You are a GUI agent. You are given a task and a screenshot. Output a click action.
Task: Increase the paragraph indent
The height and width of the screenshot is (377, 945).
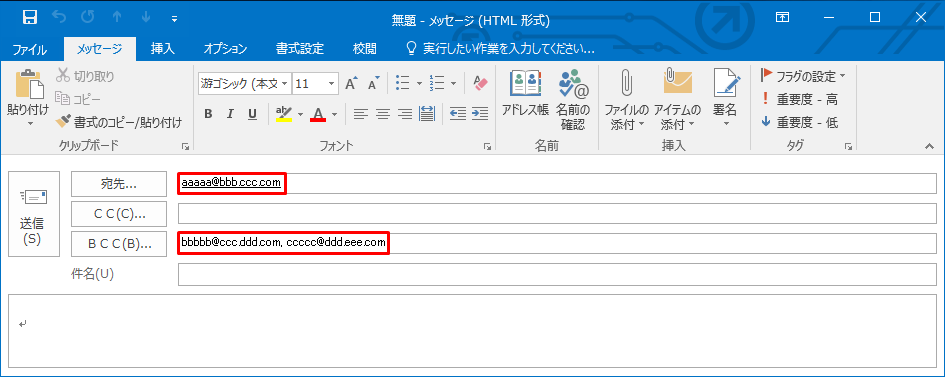tap(480, 114)
